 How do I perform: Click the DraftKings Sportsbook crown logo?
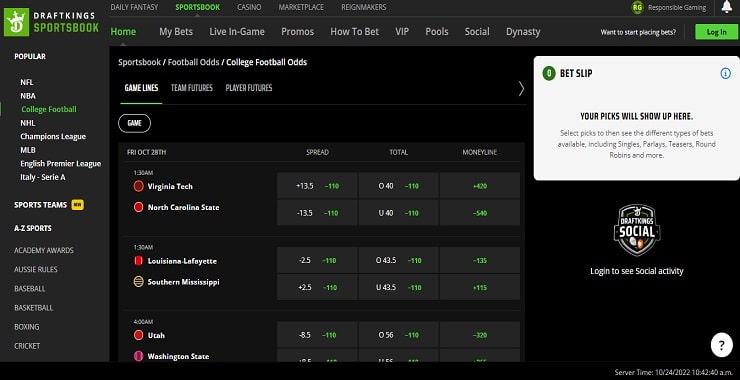click(17, 22)
